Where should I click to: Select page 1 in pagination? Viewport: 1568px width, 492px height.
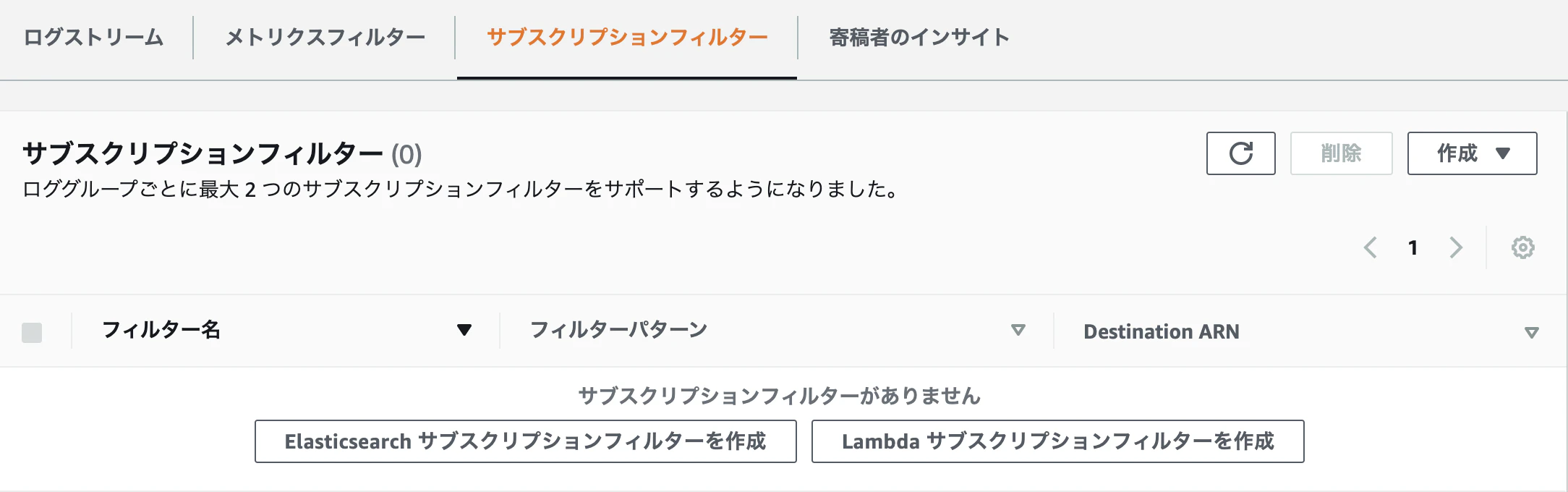(x=1413, y=247)
